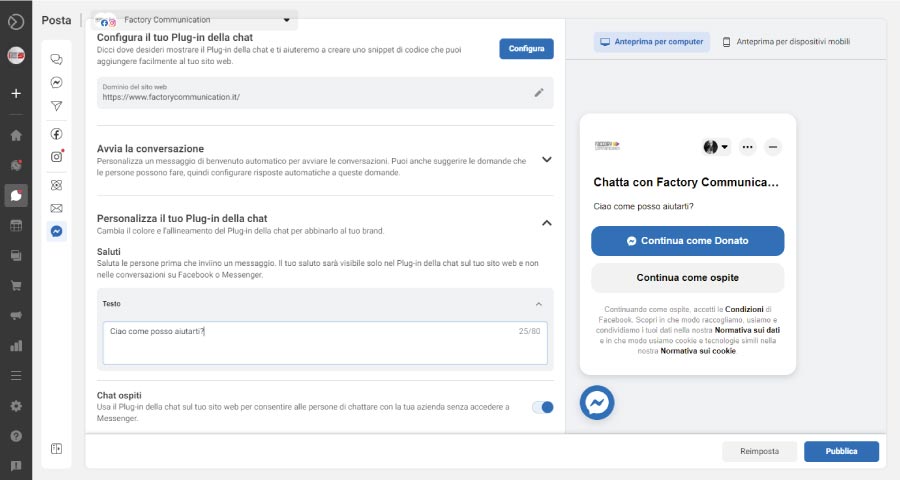Collapse Personalizza il tuo Plug-in section

(x=547, y=223)
